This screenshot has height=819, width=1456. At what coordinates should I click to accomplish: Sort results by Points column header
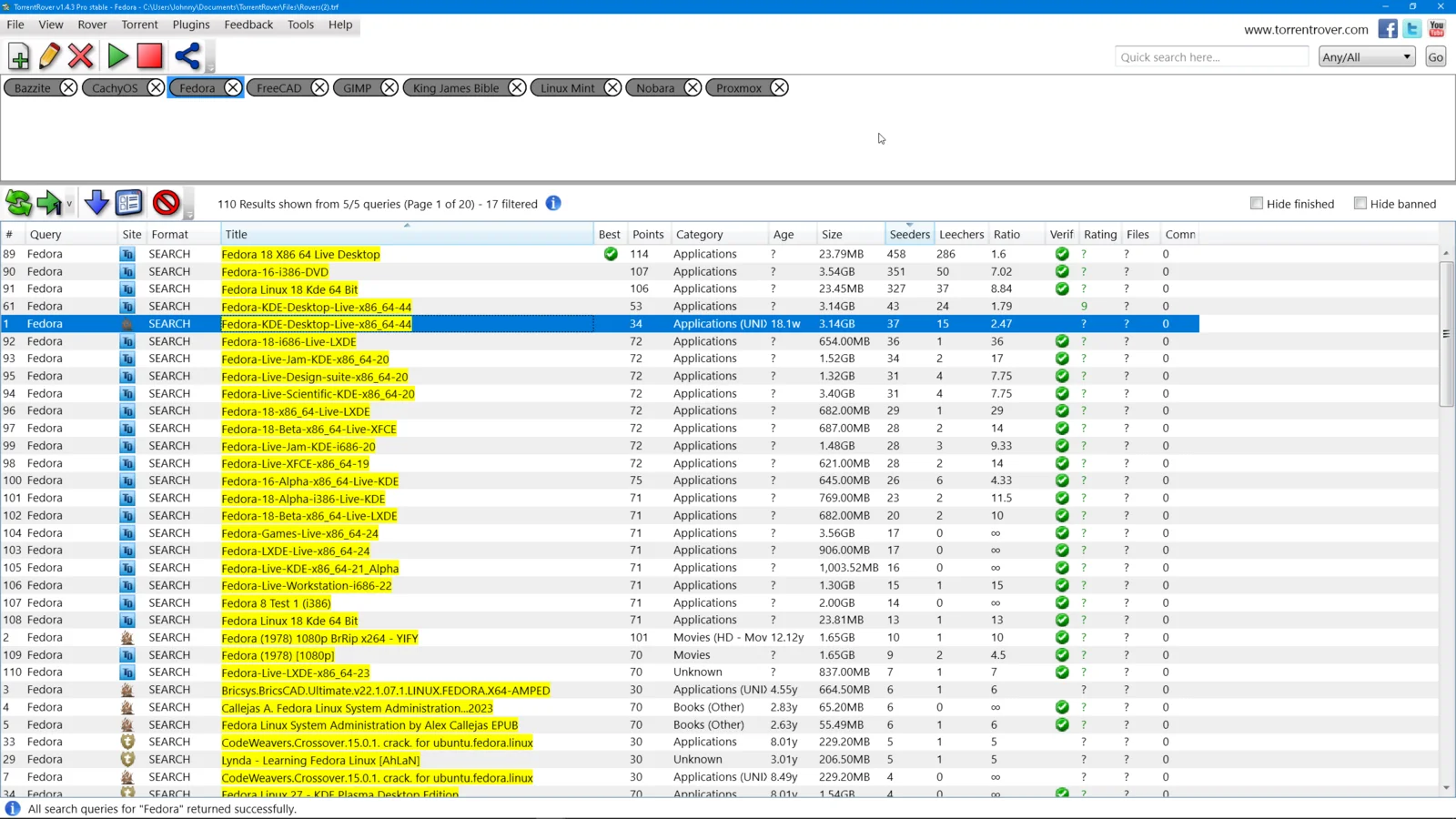648,234
